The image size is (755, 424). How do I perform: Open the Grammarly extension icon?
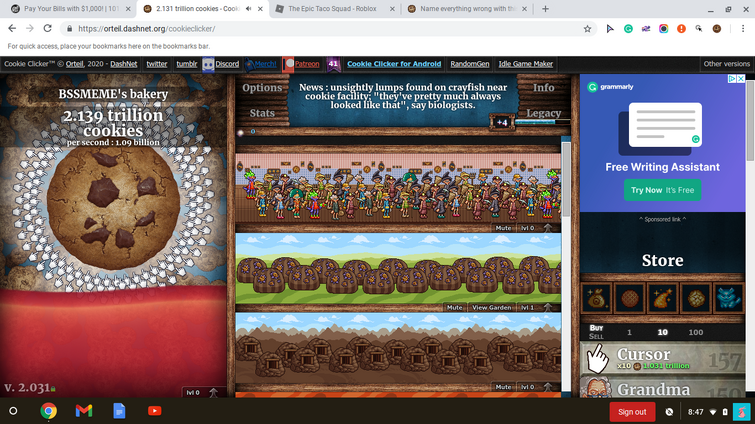(628, 29)
